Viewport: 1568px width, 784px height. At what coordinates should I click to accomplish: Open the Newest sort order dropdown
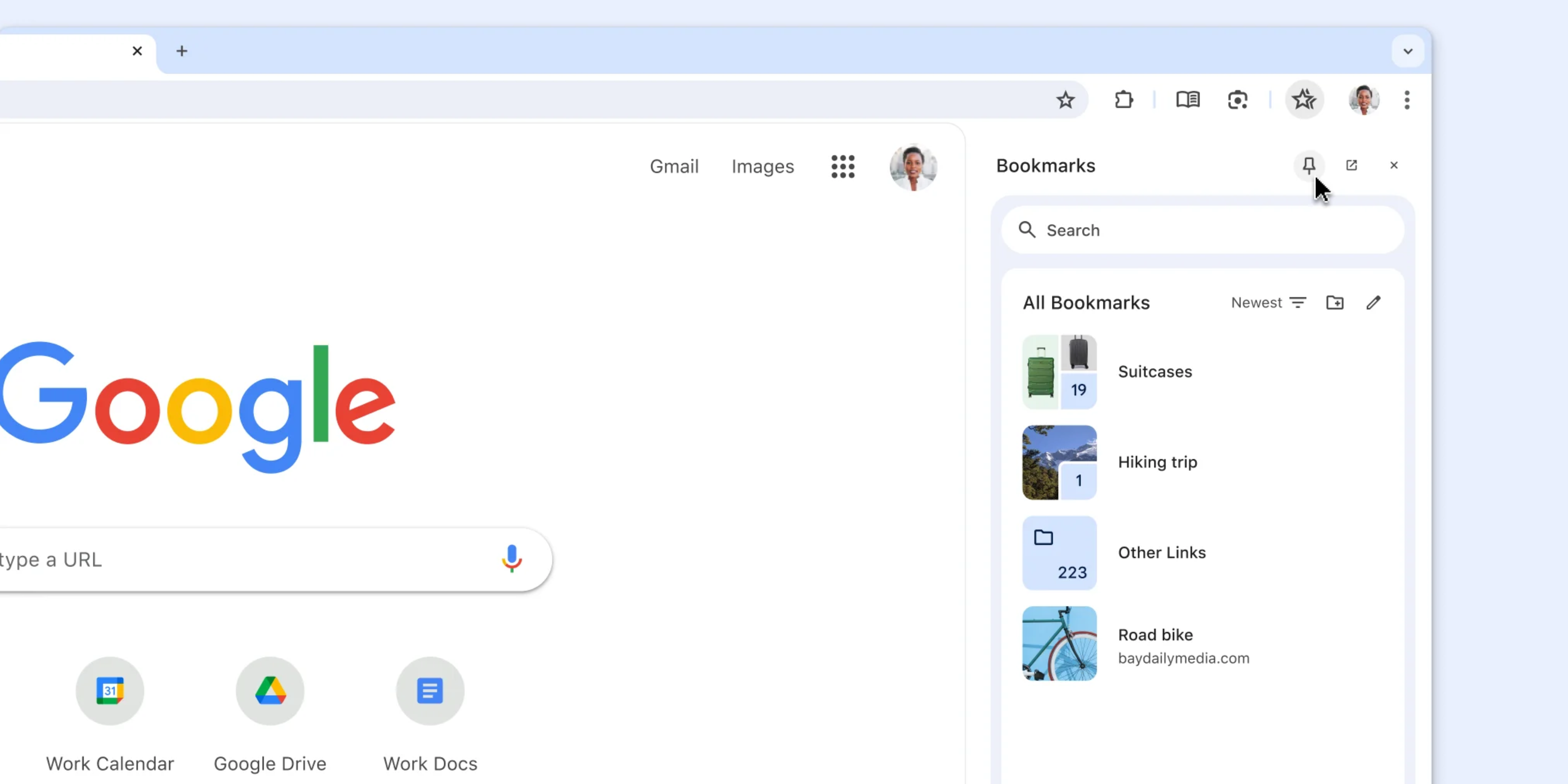point(1269,303)
